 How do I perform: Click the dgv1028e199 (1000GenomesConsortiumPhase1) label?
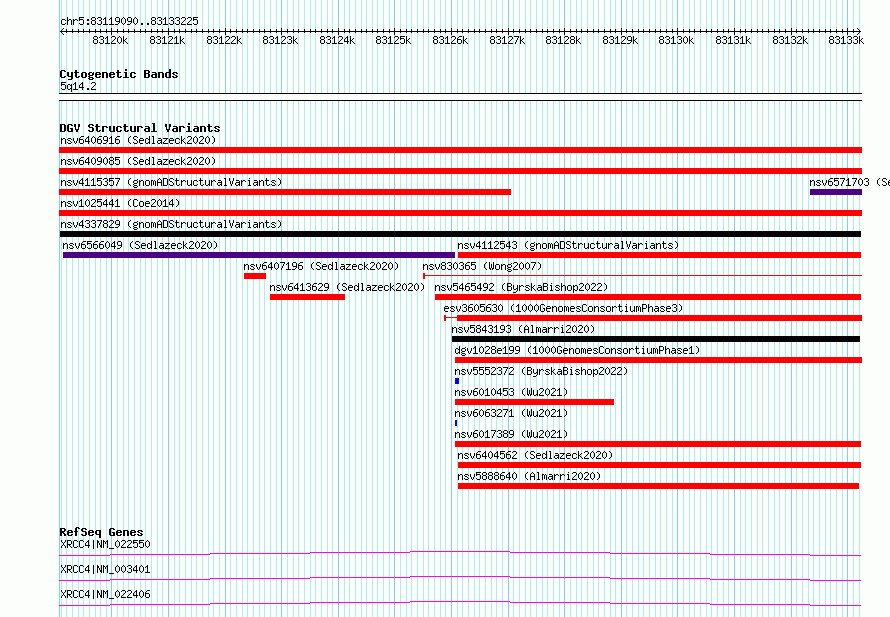coord(577,350)
